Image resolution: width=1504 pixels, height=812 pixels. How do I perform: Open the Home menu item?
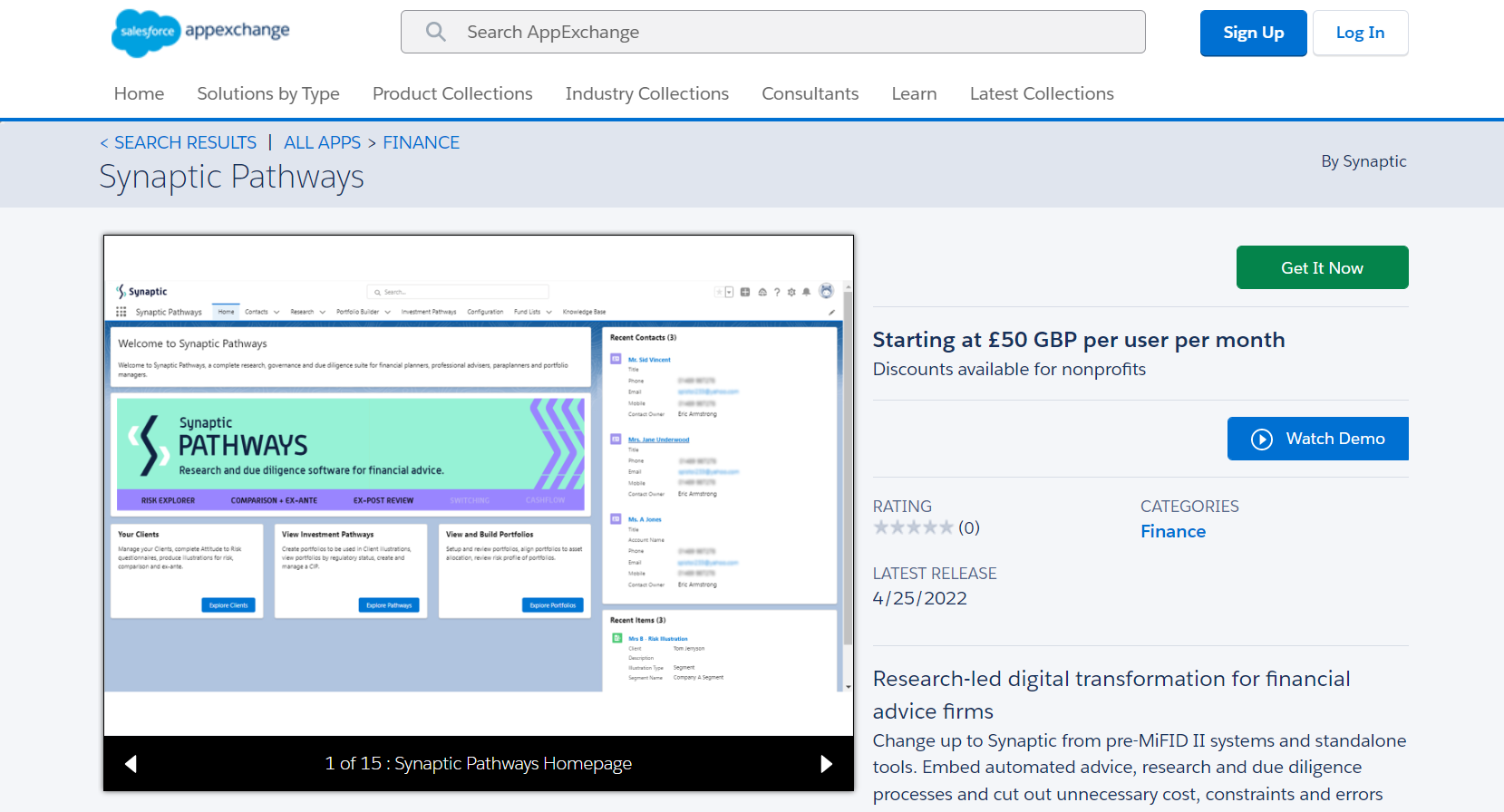click(x=139, y=94)
